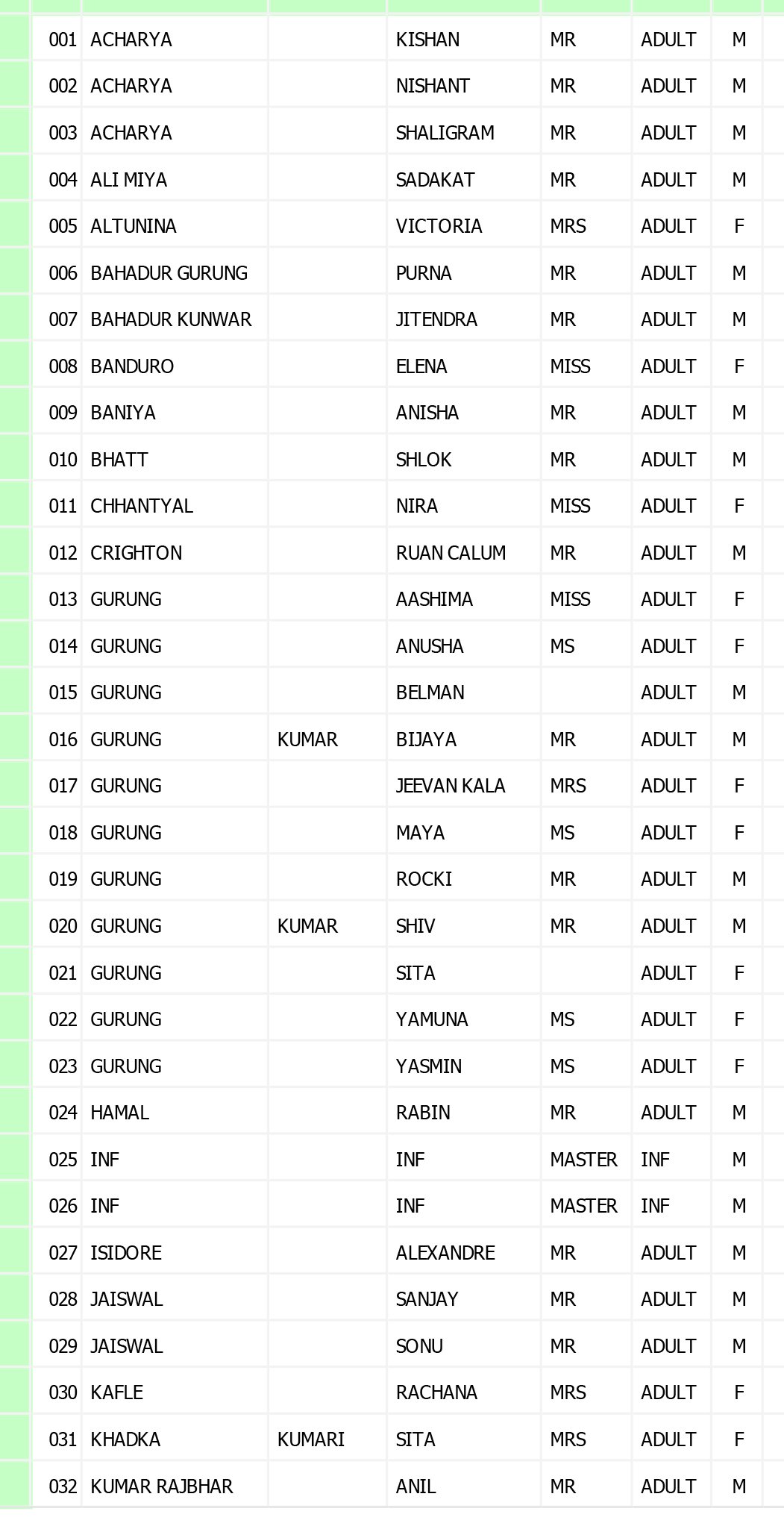The image size is (784, 1532).
Task: Click the ISIDORE surname cell
Action: point(126,1253)
